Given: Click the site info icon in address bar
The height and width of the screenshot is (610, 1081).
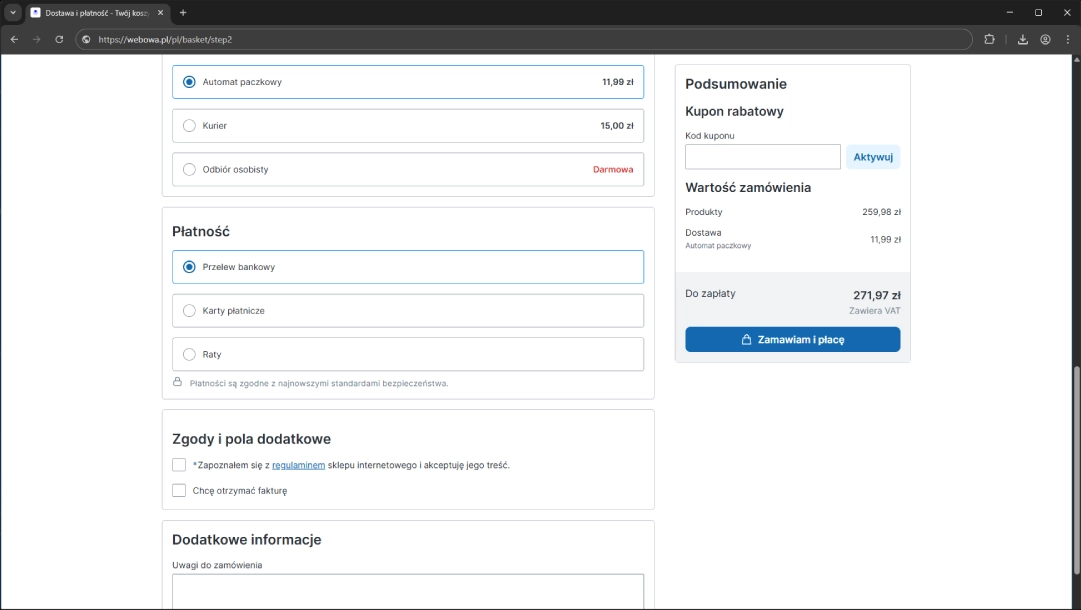Looking at the screenshot, I should click(x=87, y=39).
